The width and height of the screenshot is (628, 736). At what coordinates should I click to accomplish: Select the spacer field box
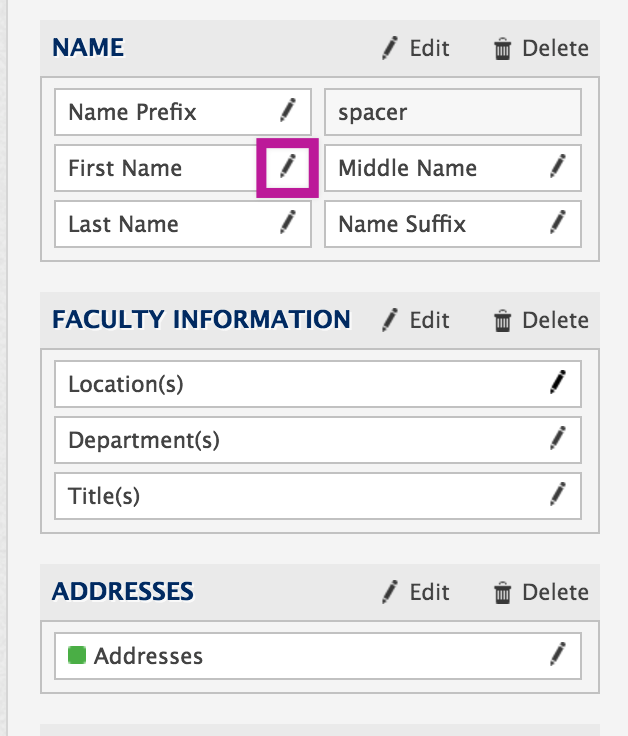pos(453,112)
